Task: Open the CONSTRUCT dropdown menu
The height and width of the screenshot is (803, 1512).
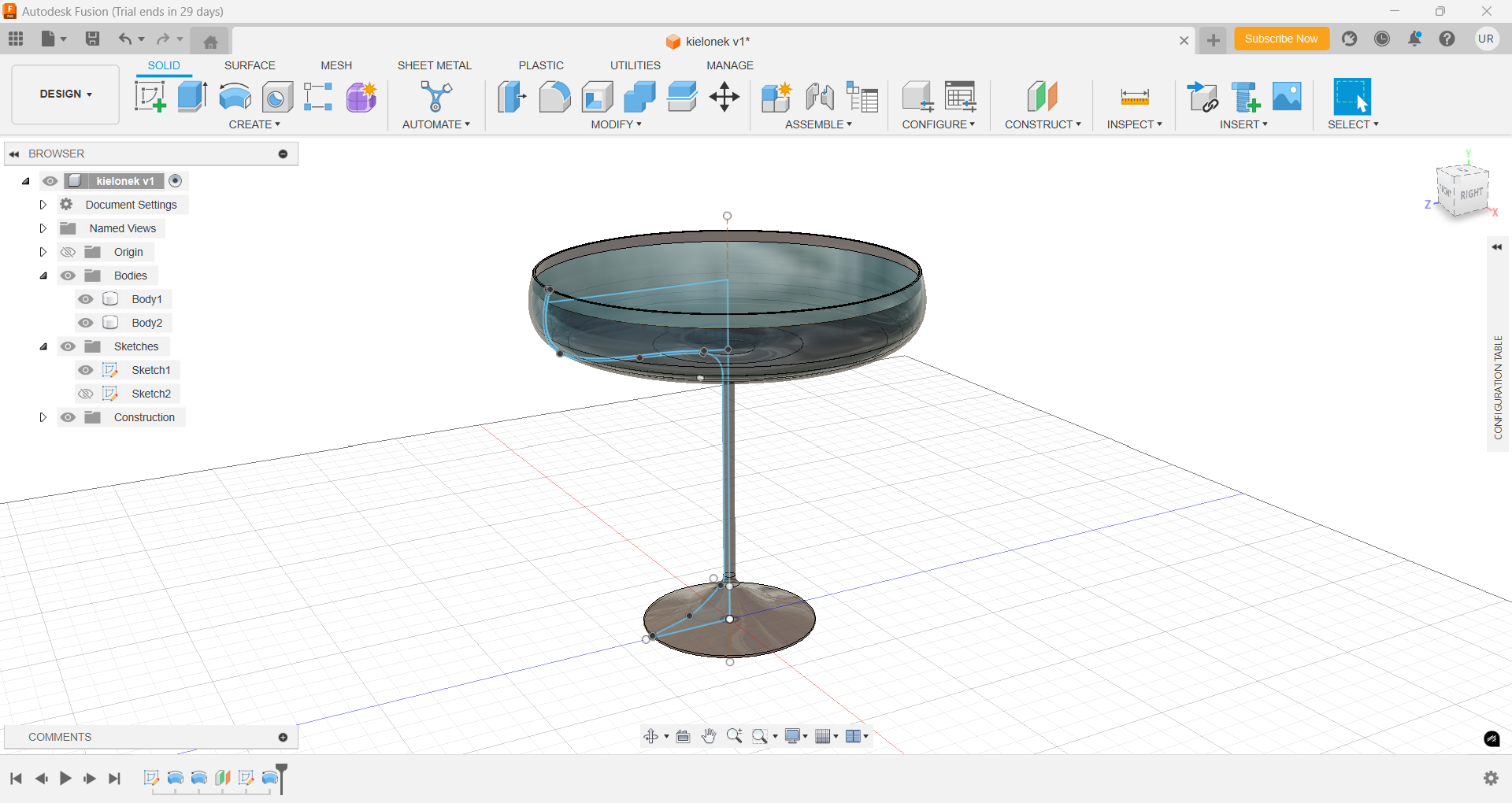Action: coord(1043,124)
